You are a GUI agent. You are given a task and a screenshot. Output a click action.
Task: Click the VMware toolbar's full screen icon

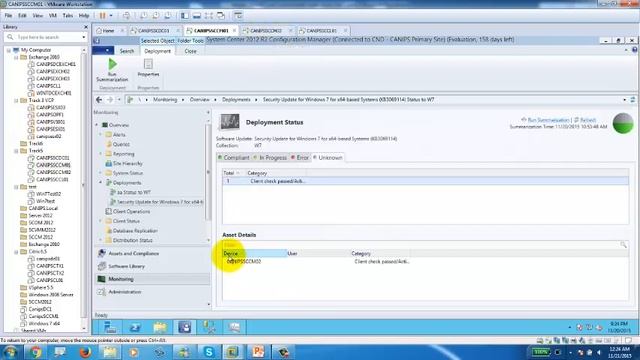[209, 16]
